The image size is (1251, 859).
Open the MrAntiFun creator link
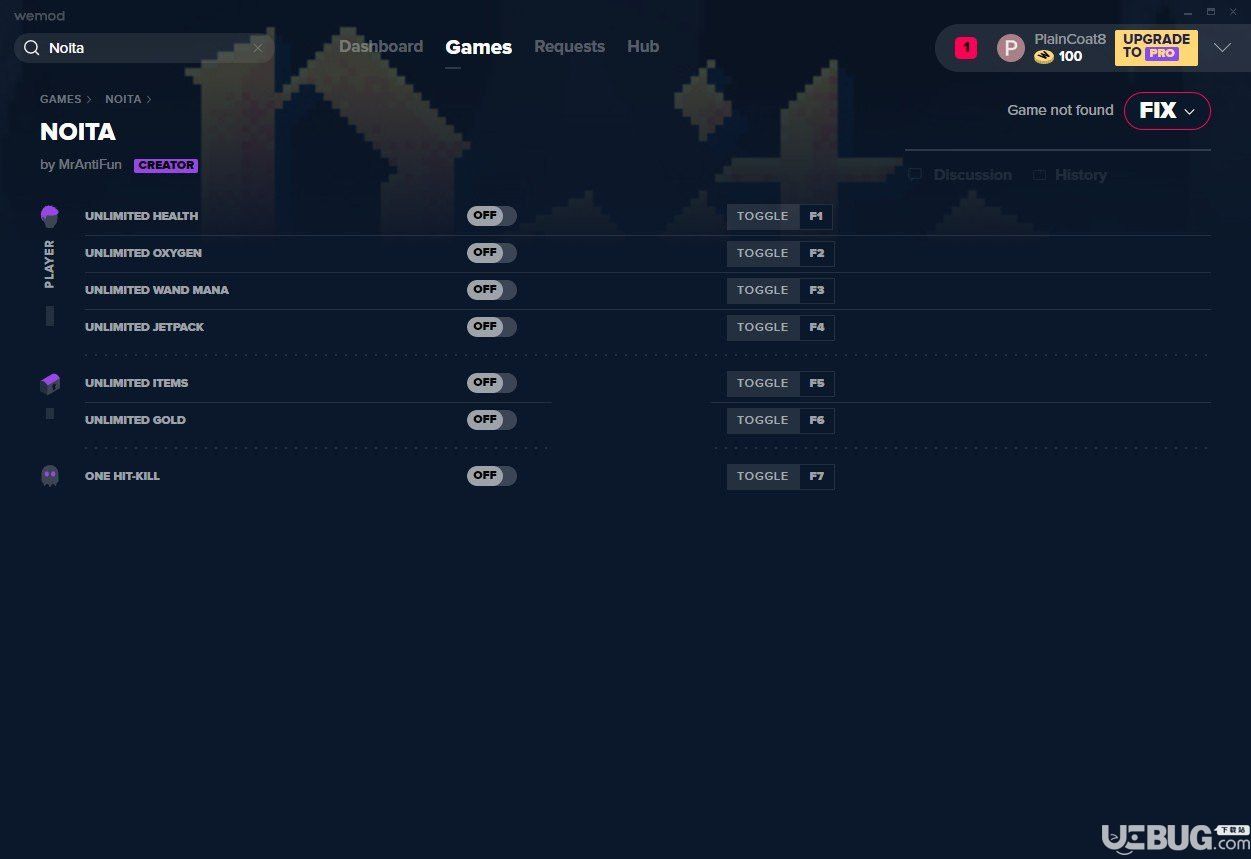(x=88, y=164)
